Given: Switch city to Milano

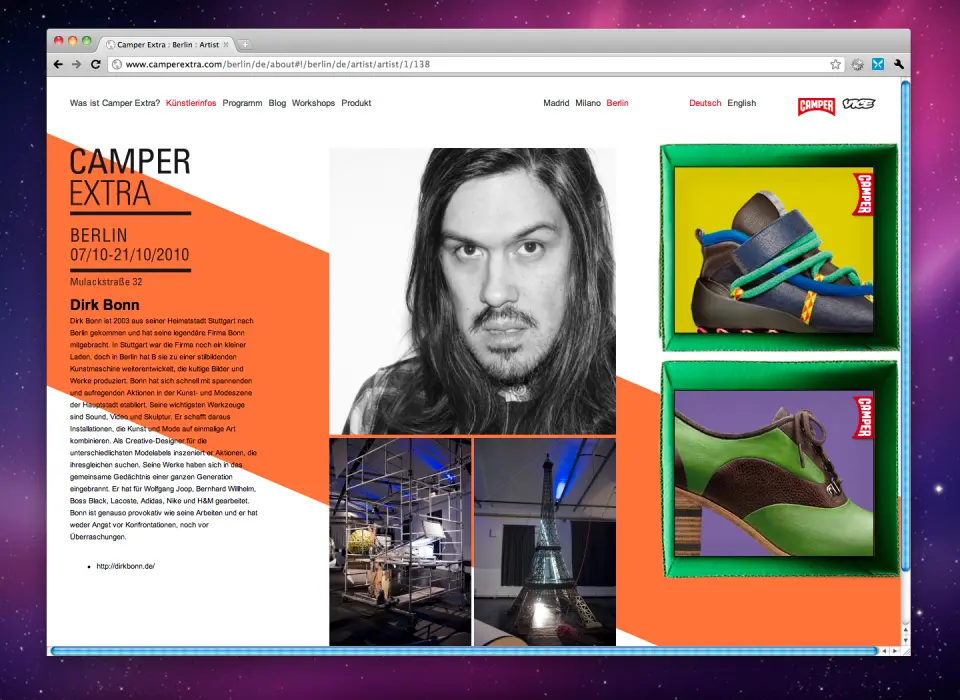Looking at the screenshot, I should [588, 103].
